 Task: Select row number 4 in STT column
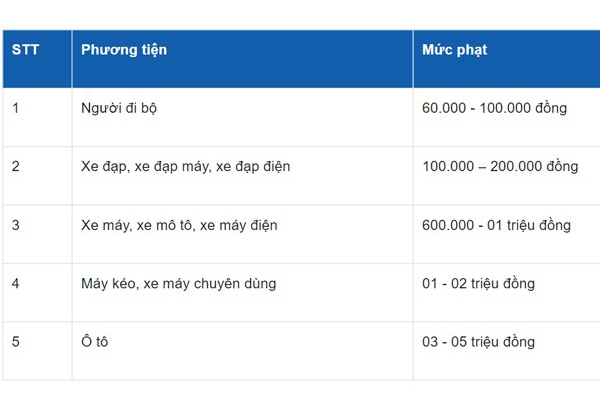point(16,283)
